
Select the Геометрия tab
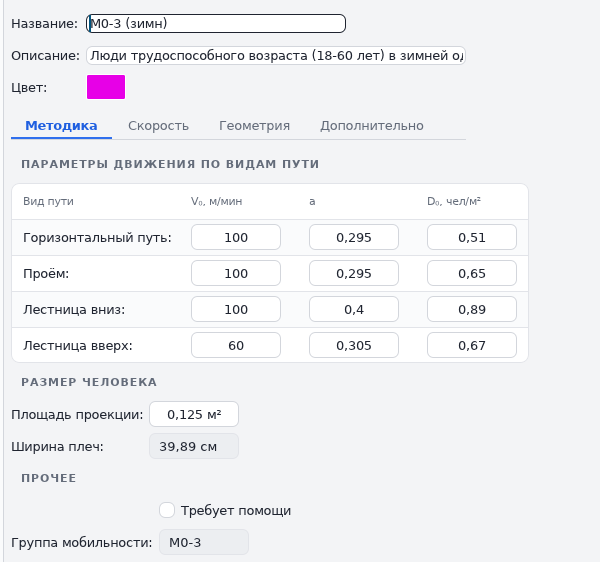coord(254,126)
